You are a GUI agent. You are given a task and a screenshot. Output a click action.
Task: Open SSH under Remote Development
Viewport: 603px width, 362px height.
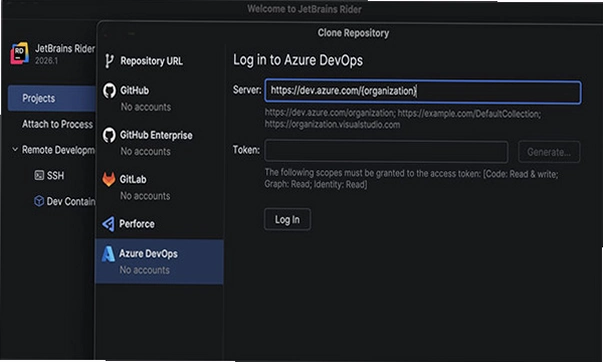click(x=55, y=176)
